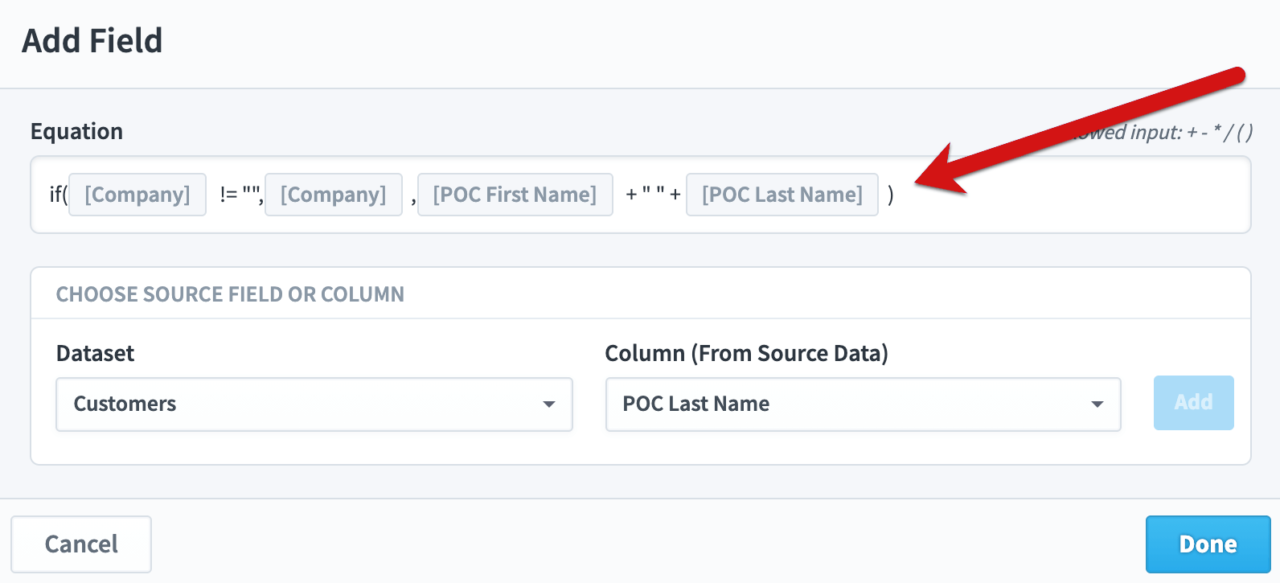Select the Customers dataset value
Image resolution: width=1280 pixels, height=583 pixels.
coord(125,404)
